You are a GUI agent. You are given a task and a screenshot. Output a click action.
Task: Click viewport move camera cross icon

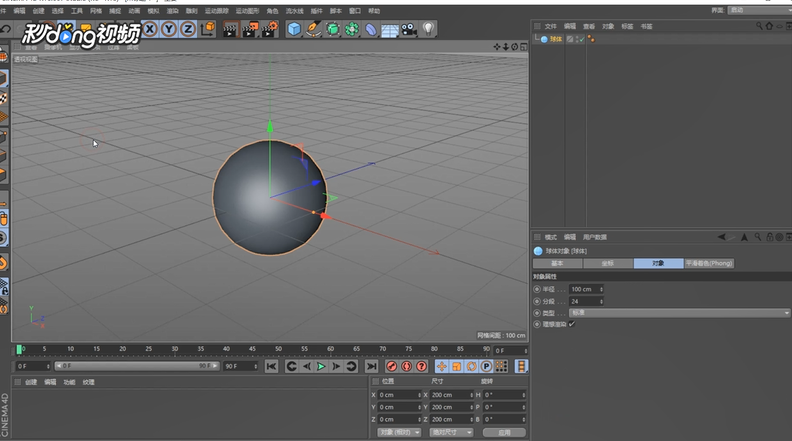coord(497,47)
